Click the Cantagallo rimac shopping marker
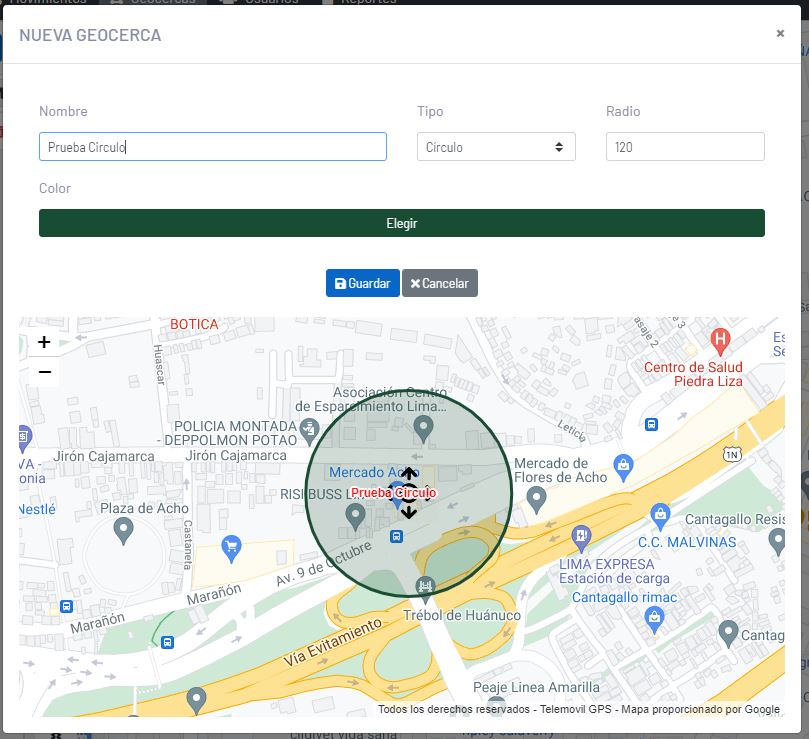 [654, 619]
